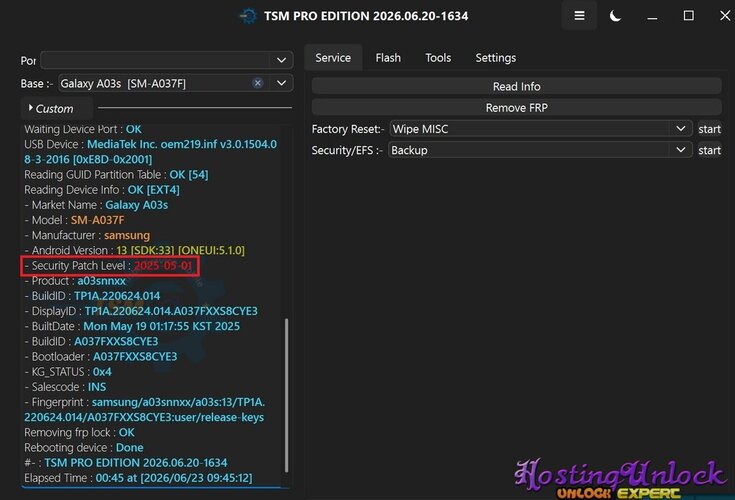Expand the Custom section
This screenshot has width=735, height=500.
click(x=52, y=109)
